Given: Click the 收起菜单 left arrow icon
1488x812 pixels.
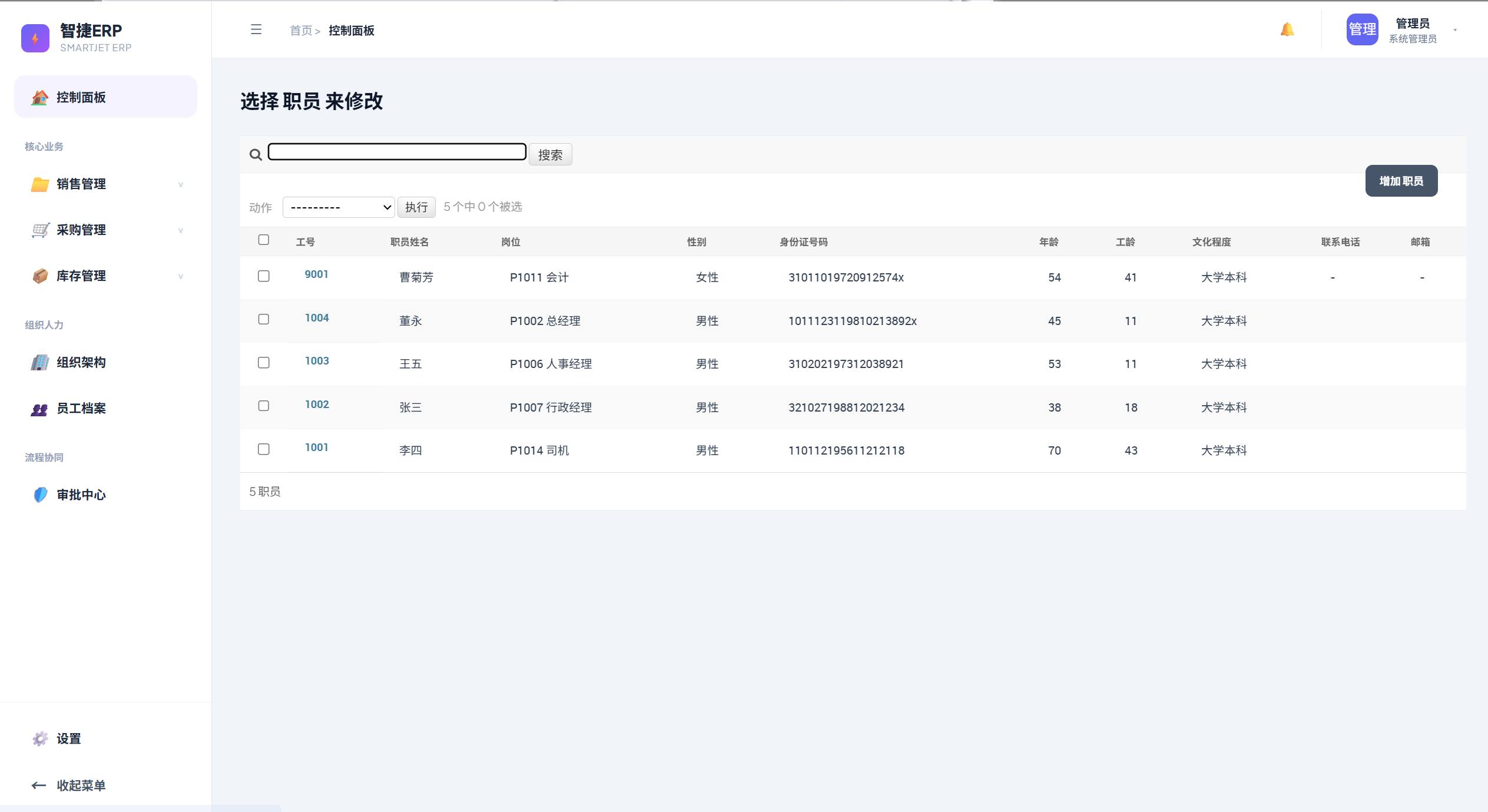Looking at the screenshot, I should 39,786.
